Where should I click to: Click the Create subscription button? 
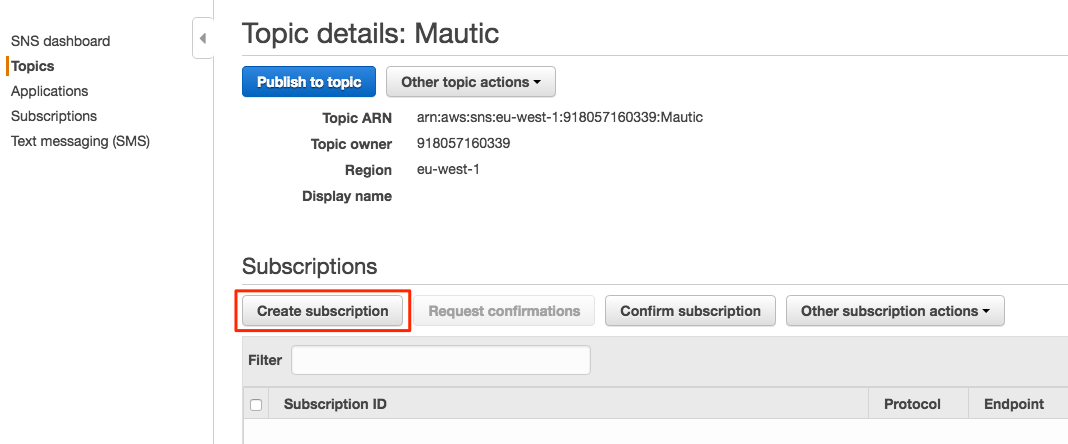click(322, 311)
